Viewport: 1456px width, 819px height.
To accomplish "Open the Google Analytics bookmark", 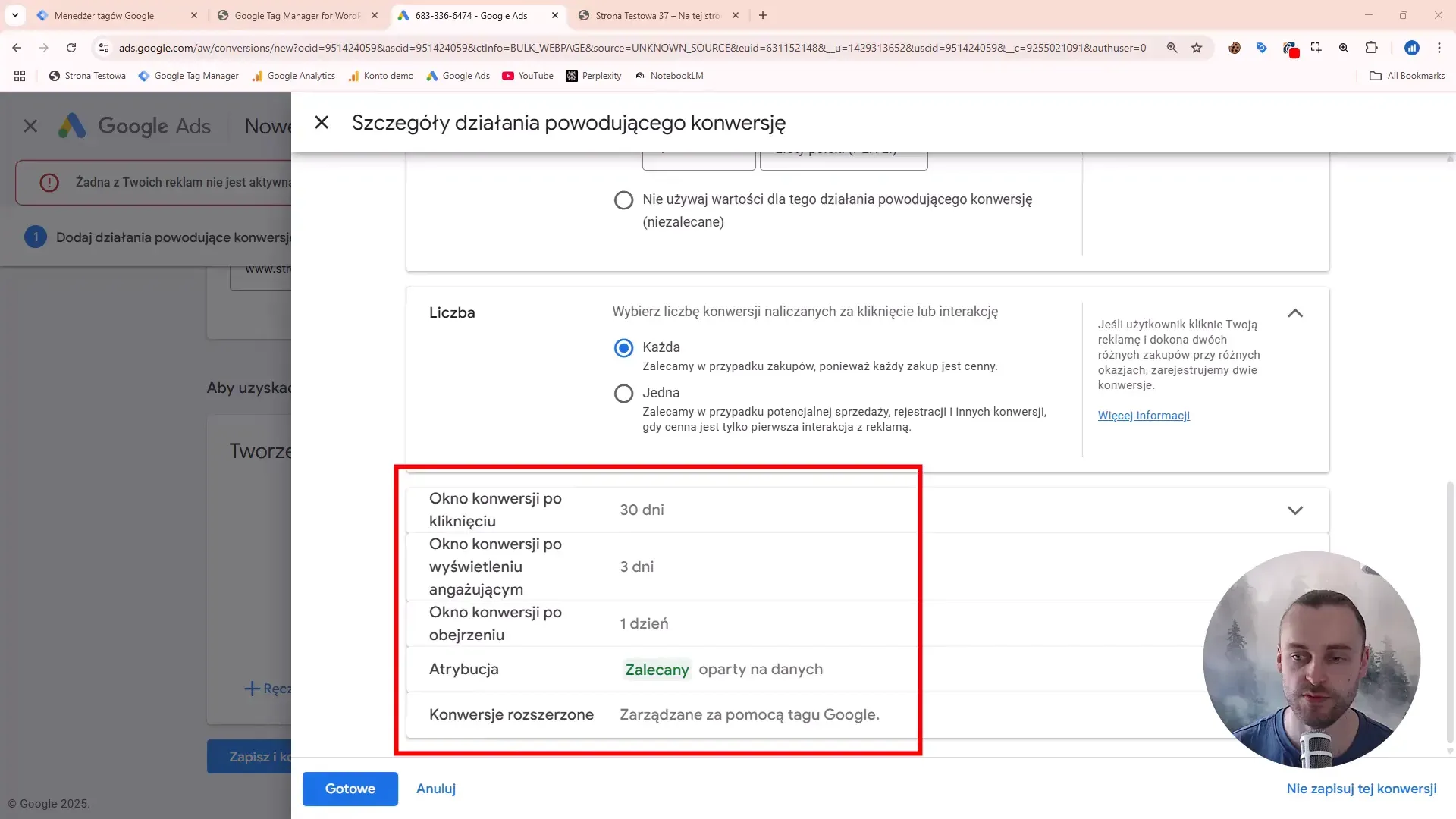I will pos(293,76).
